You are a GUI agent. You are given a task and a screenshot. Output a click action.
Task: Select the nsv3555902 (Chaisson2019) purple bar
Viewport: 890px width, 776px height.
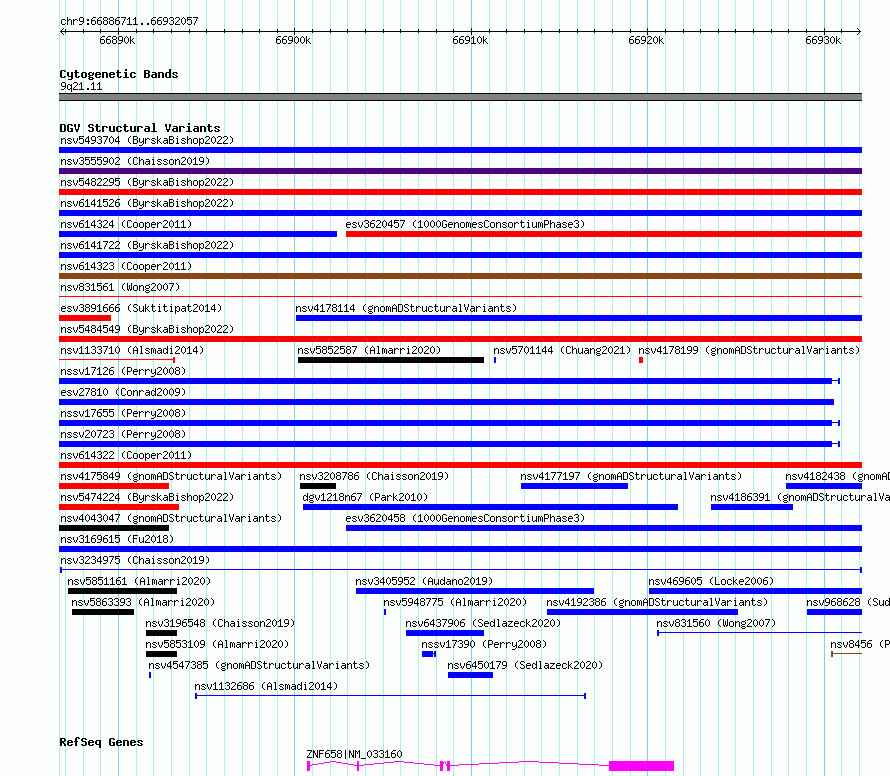(460, 171)
